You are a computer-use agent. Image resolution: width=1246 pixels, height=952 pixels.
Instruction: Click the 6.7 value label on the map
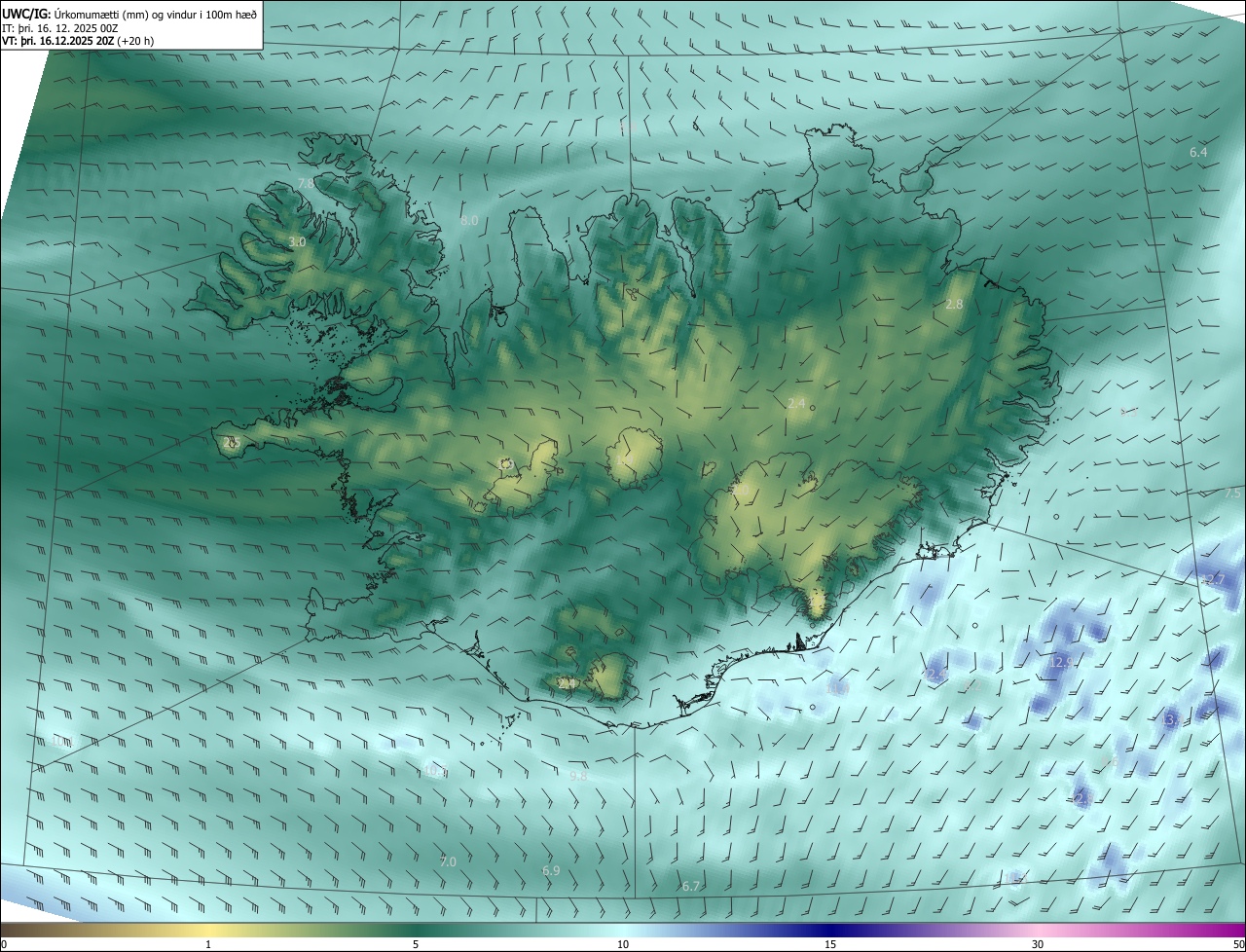[x=691, y=886]
